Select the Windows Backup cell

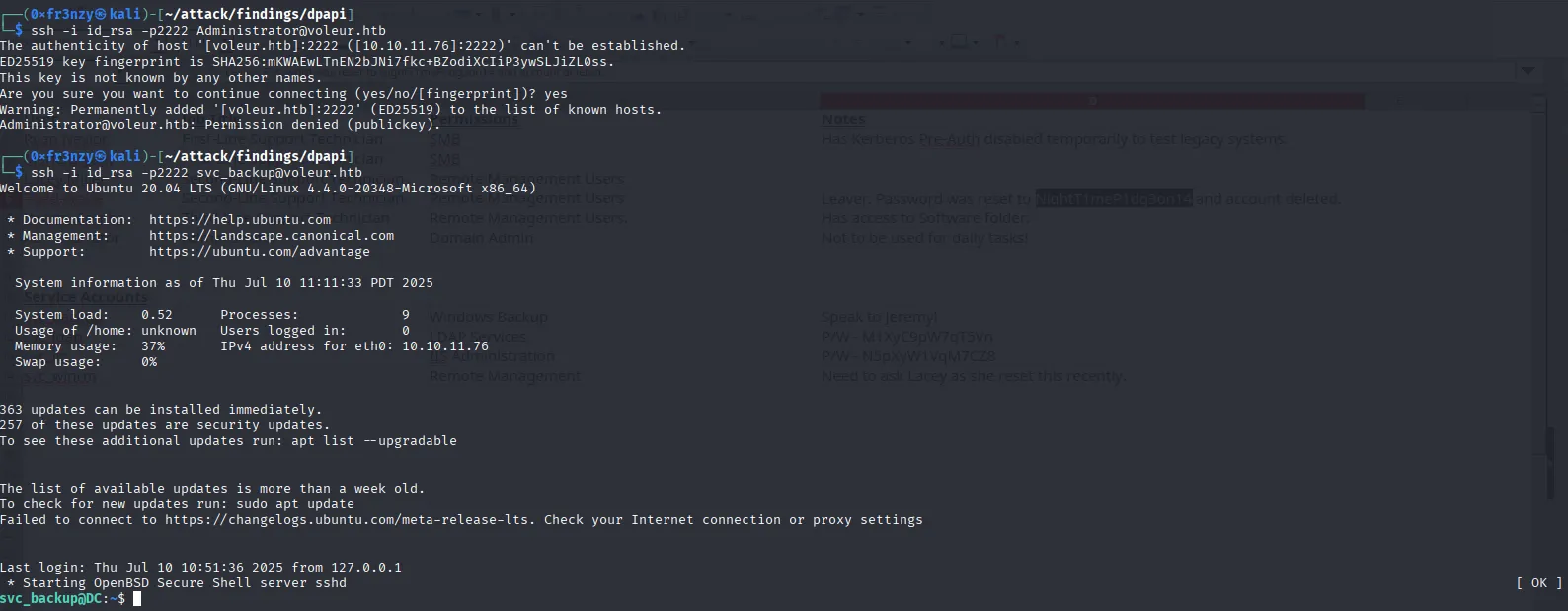(489, 317)
